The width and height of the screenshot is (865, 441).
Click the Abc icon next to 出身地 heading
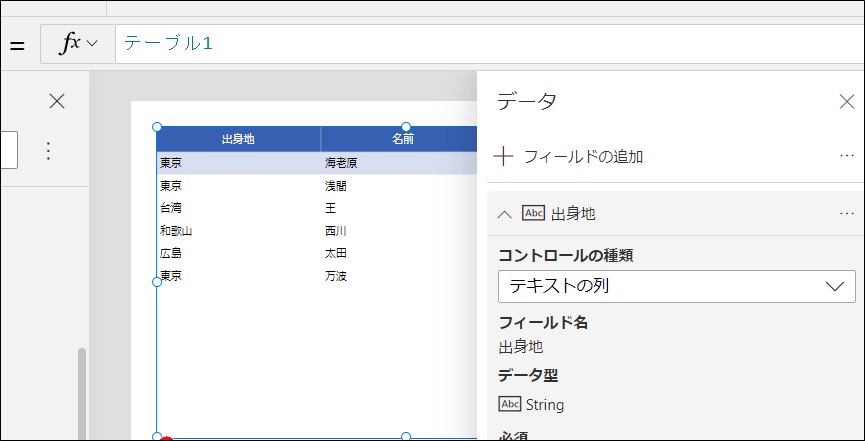click(x=533, y=213)
